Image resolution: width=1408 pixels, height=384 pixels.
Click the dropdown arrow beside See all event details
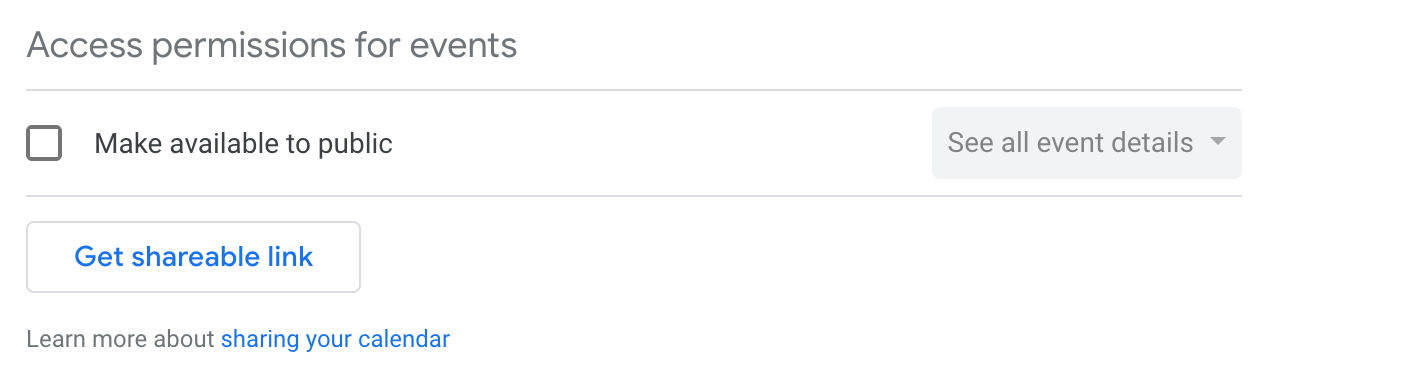(1217, 142)
